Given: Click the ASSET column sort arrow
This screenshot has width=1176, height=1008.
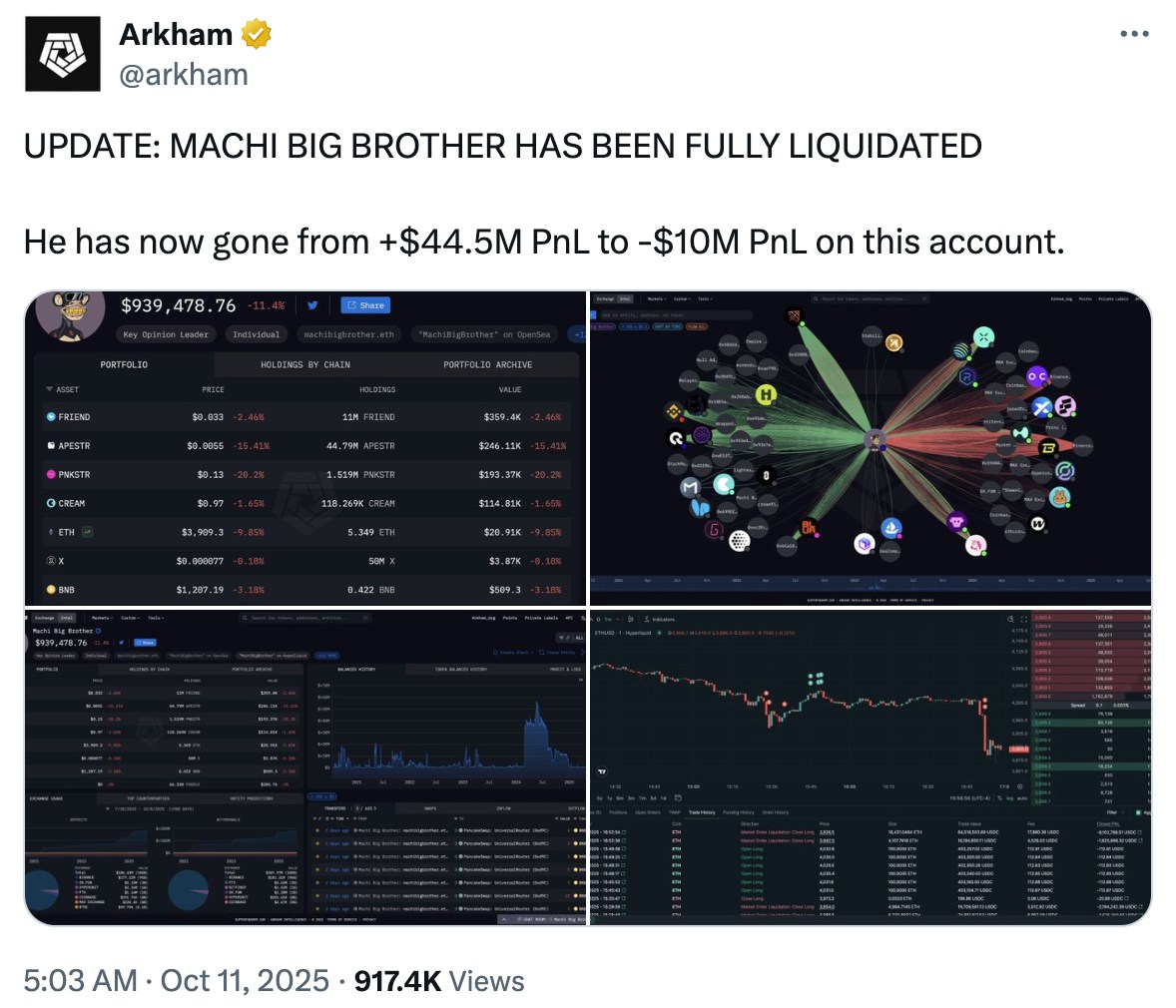Looking at the screenshot, I should pos(49,389).
